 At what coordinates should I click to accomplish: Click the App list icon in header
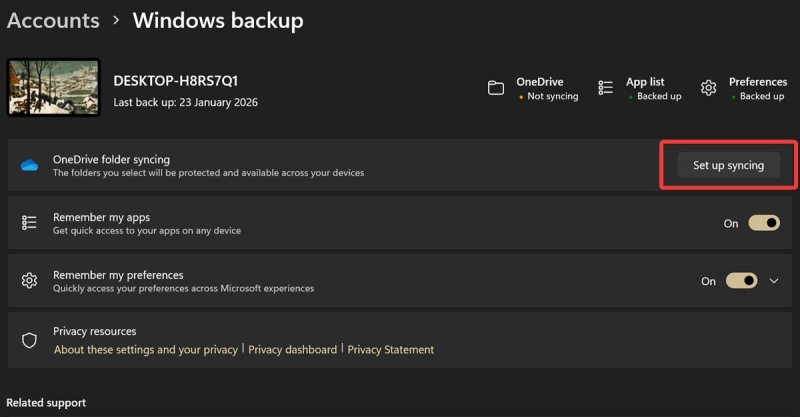[x=605, y=88]
